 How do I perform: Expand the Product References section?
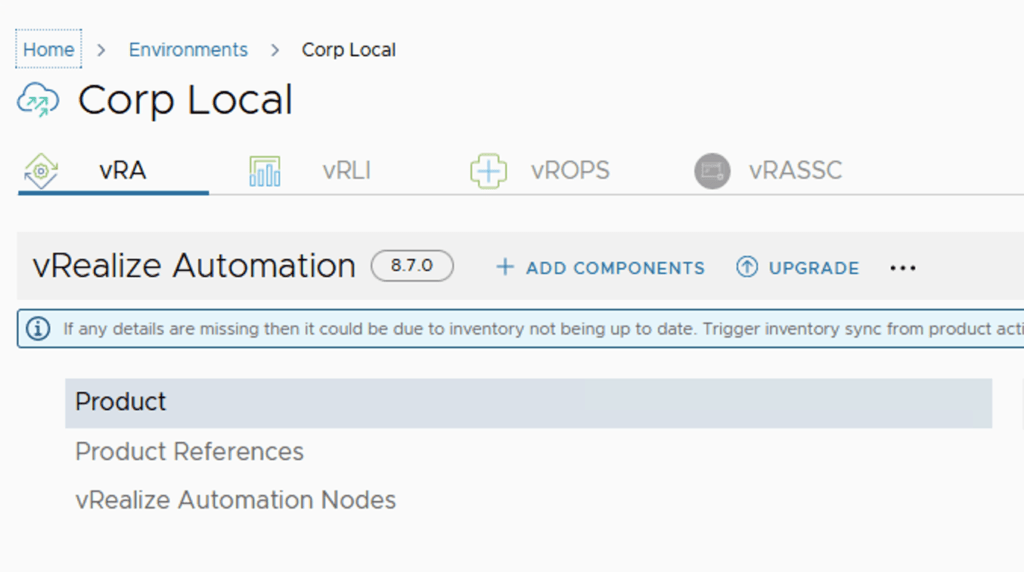189,451
